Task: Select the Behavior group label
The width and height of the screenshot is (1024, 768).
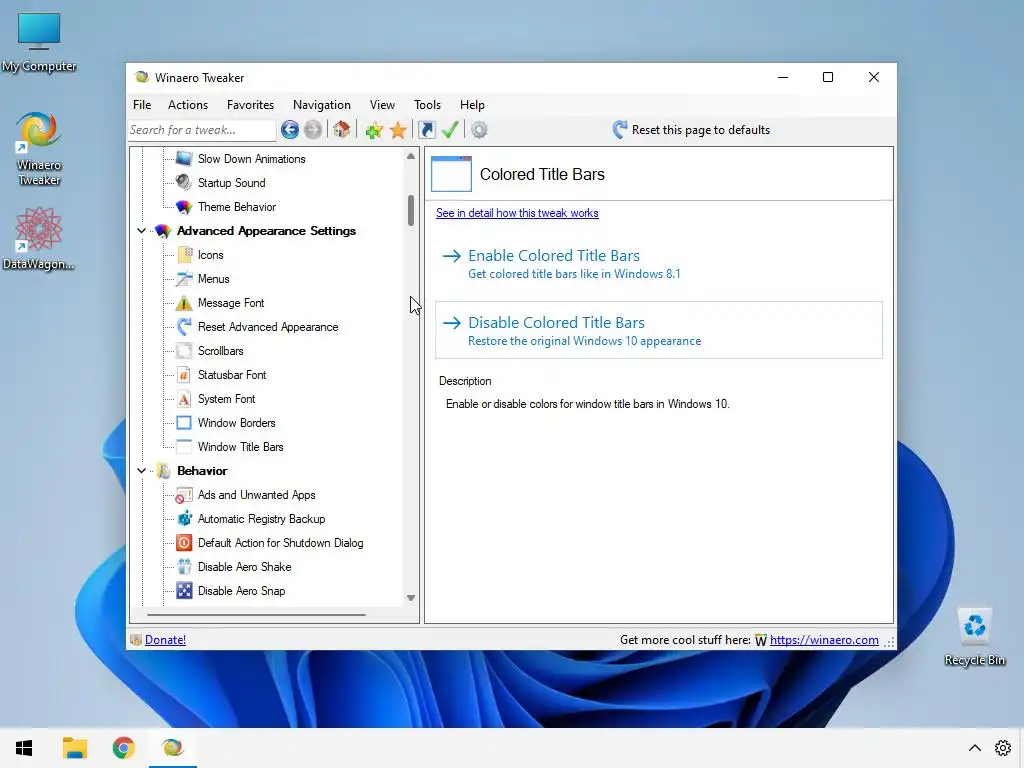Action: [202, 471]
